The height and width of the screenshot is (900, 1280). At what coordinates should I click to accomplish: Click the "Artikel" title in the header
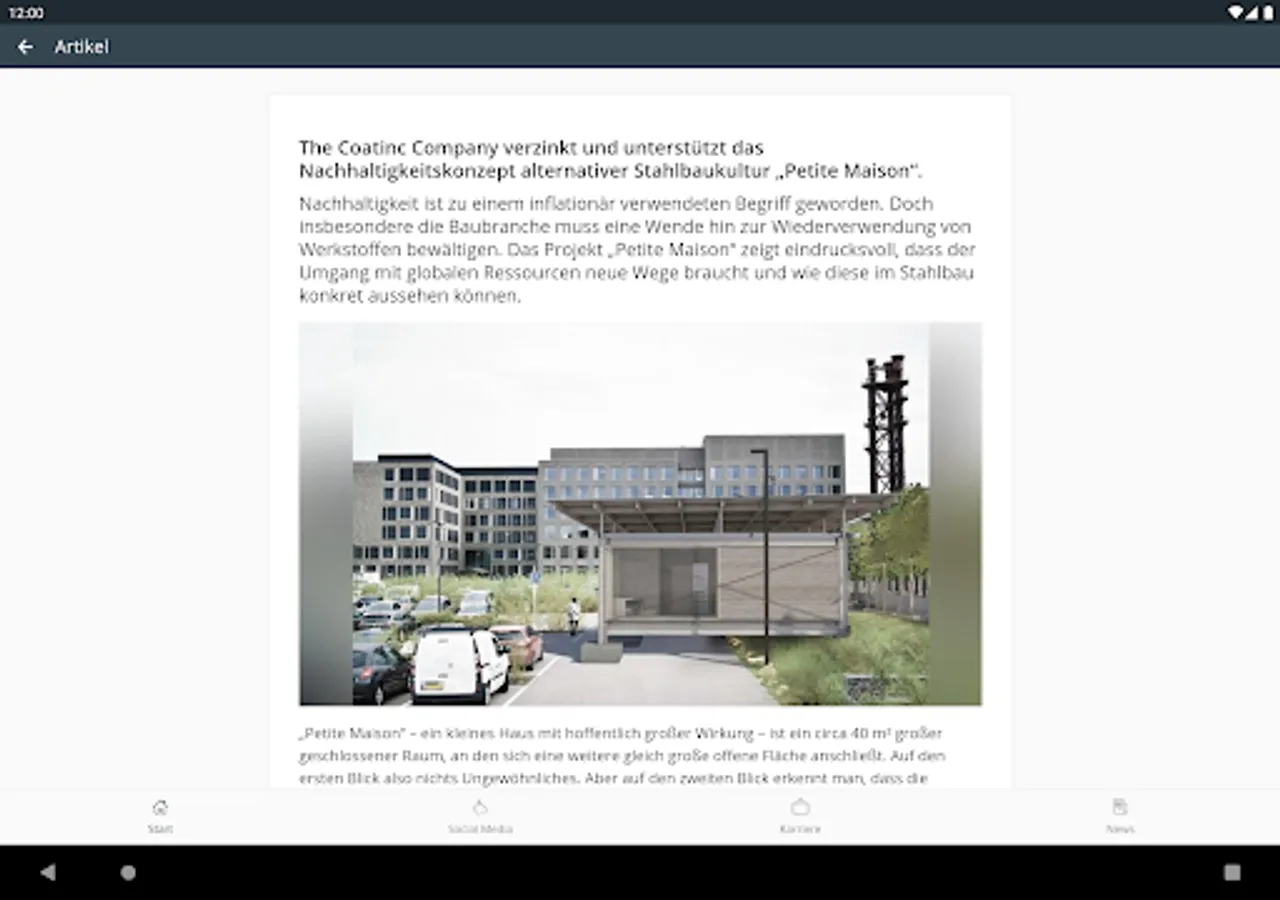82,47
